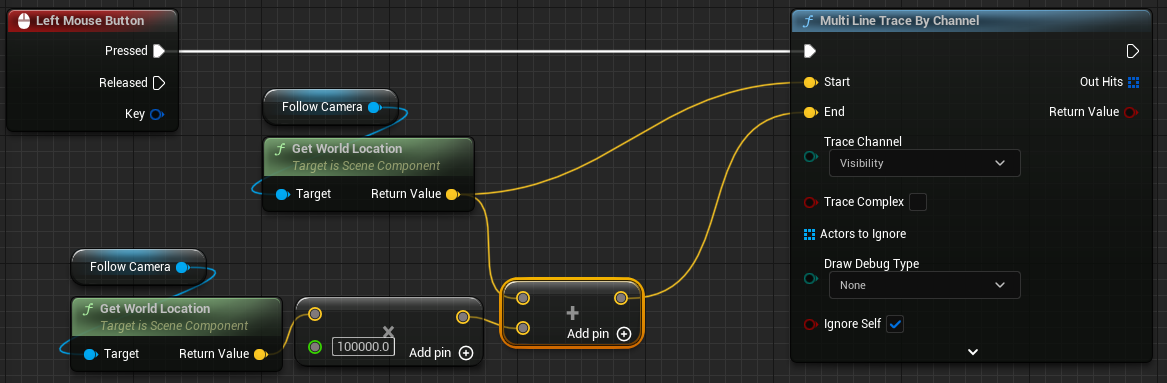Click the Draw Debug Type input pin

point(810,279)
